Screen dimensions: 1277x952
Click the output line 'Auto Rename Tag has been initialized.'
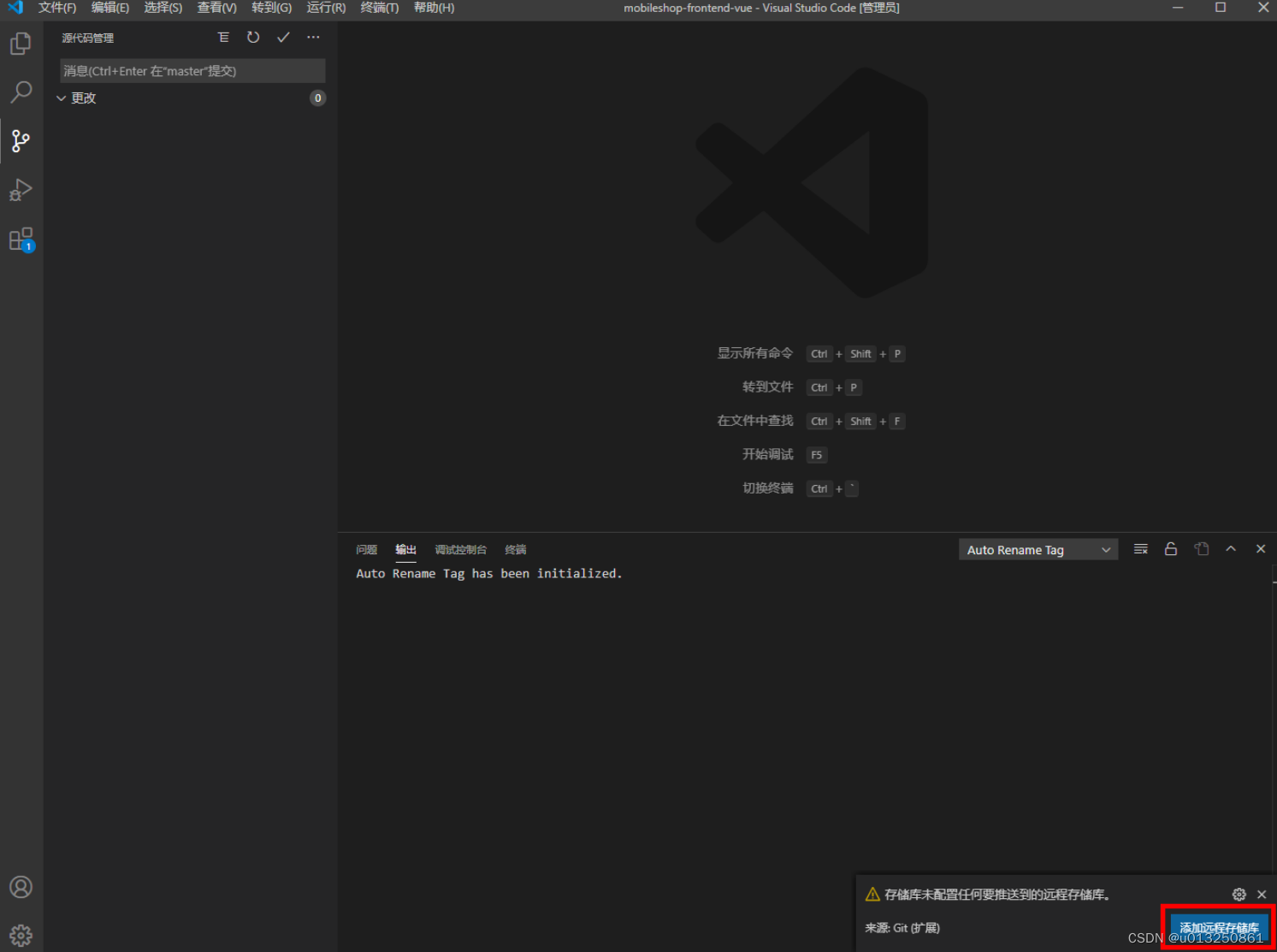click(489, 574)
